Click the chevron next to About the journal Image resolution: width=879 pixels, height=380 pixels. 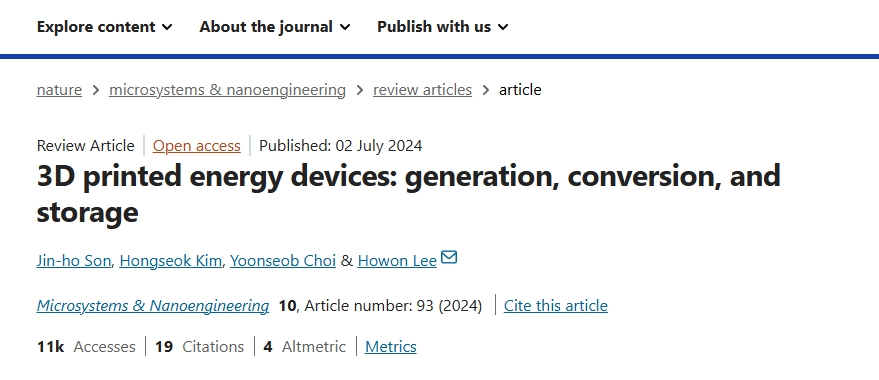click(x=345, y=27)
